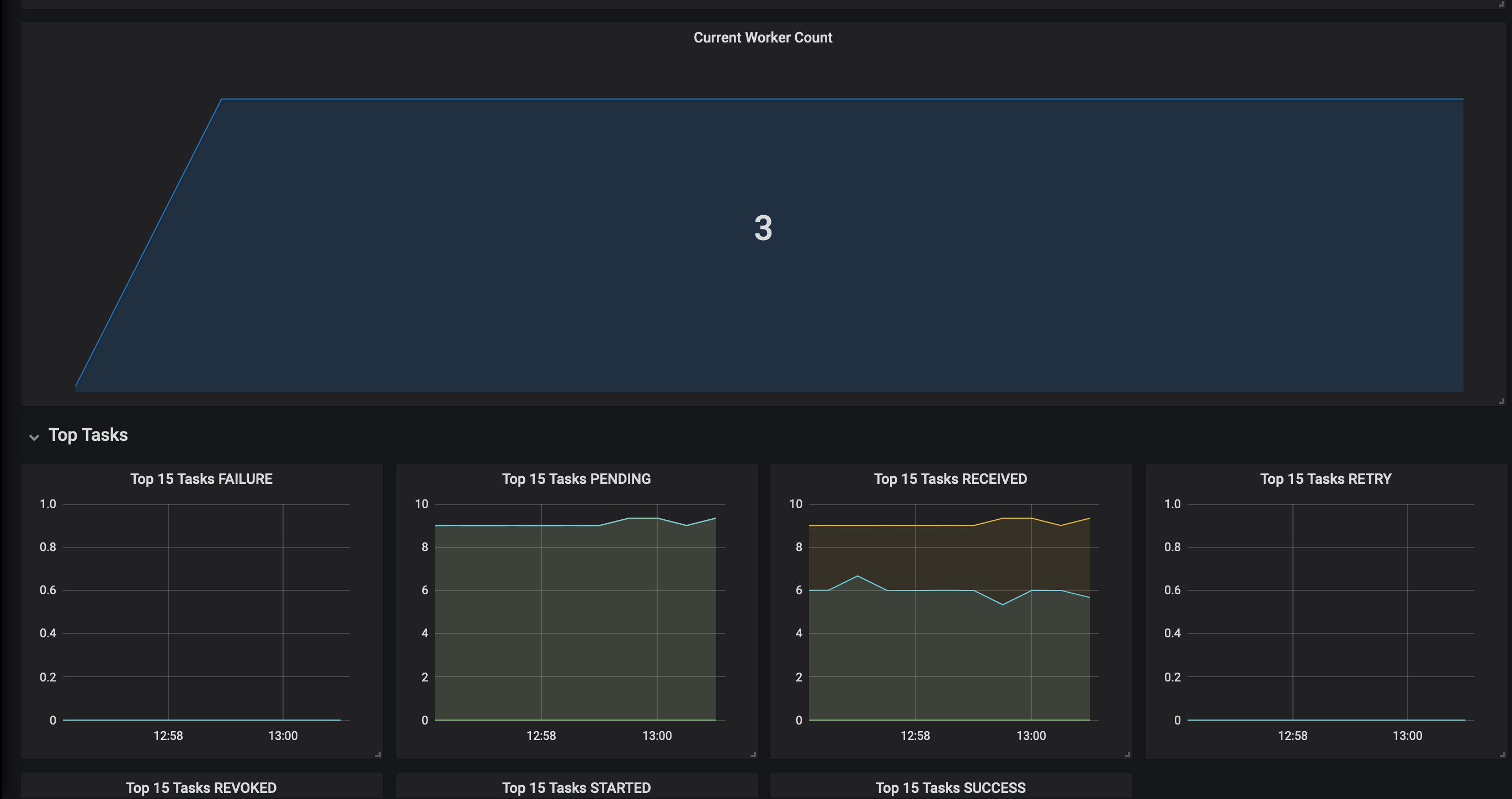Image resolution: width=1512 pixels, height=799 pixels.
Task: Click FAILURE panel corner resize handle
Action: (378, 754)
